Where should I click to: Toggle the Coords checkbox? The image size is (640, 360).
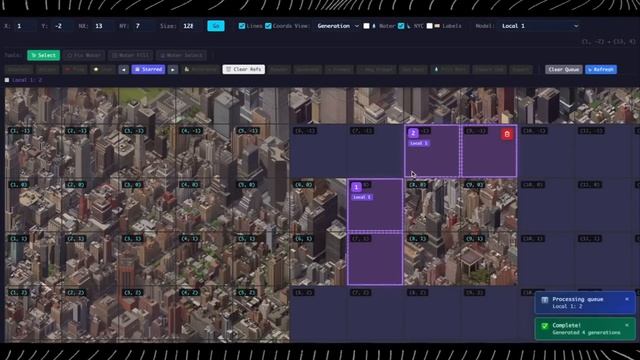click(268, 26)
